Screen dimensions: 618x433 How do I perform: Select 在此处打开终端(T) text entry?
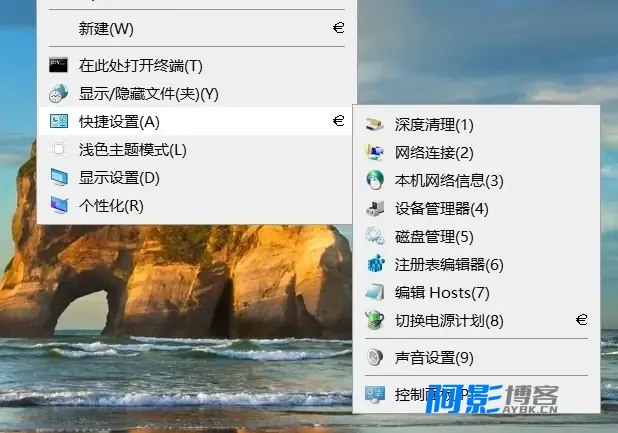point(141,66)
